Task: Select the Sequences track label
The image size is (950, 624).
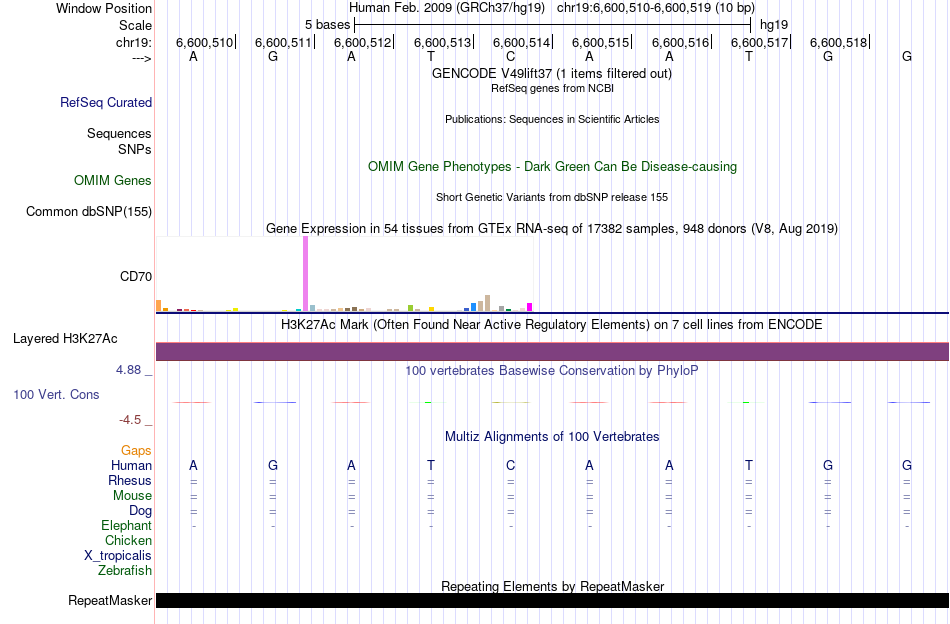Action: (x=119, y=133)
